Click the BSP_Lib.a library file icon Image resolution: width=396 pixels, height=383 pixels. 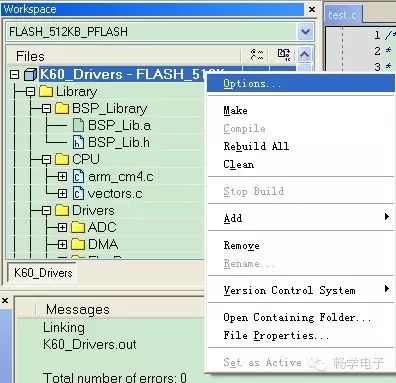coord(78,125)
